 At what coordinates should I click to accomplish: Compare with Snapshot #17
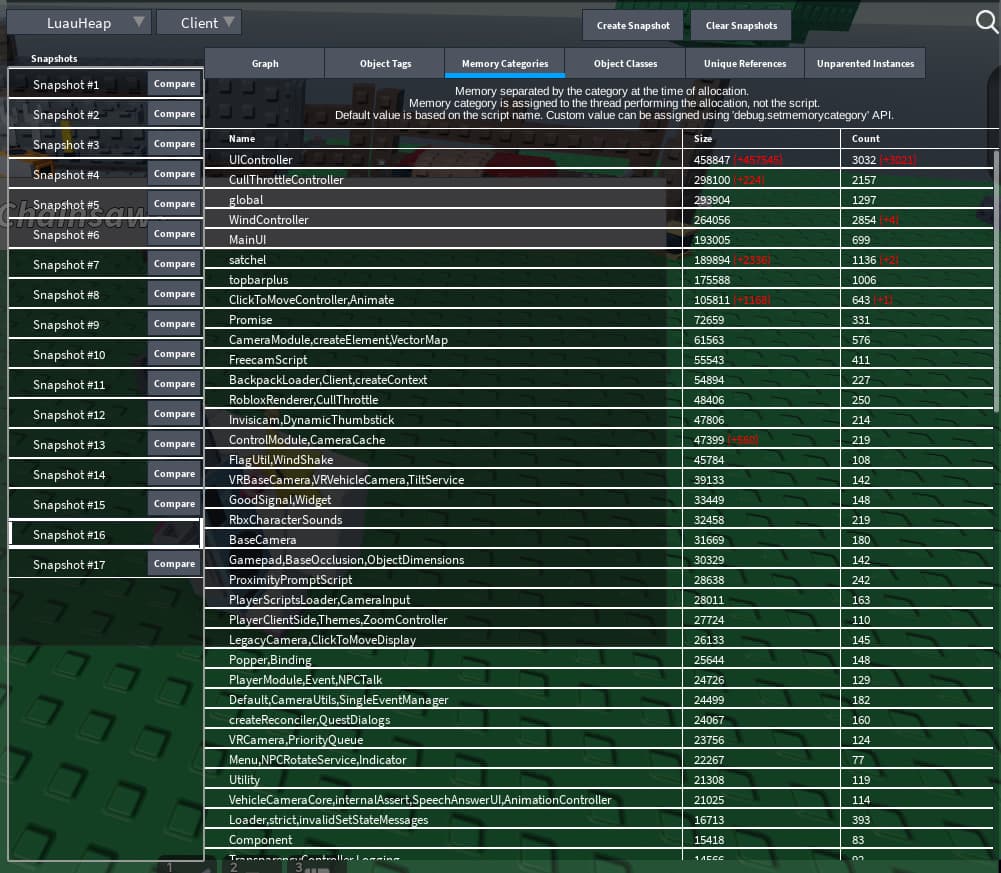coord(174,564)
